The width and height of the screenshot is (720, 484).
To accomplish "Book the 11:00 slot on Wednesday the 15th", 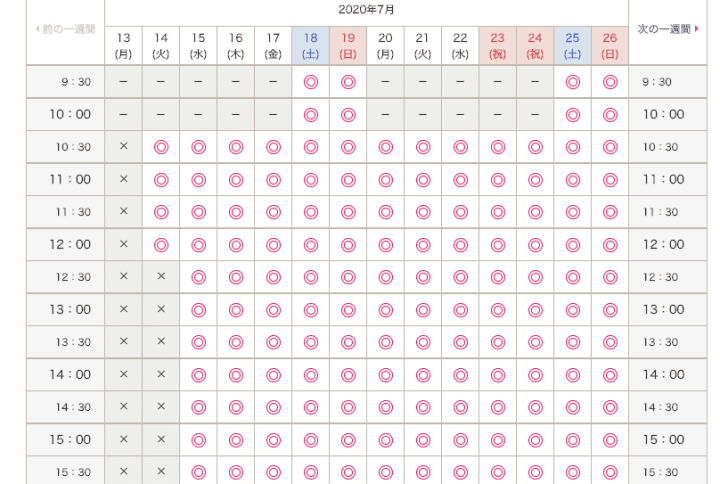I will click(x=198, y=179).
